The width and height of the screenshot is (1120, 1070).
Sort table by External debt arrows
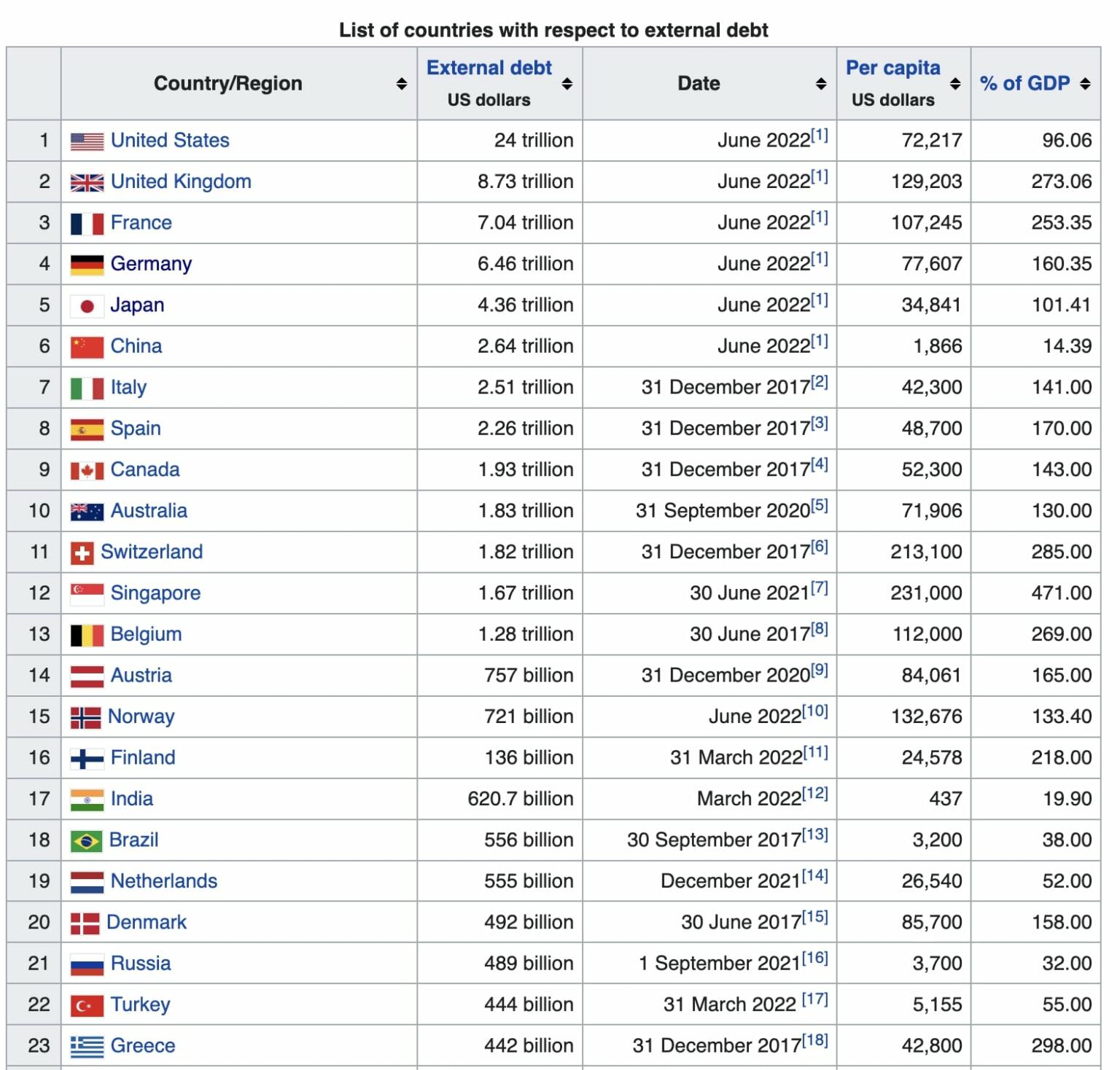pyautogui.click(x=567, y=84)
